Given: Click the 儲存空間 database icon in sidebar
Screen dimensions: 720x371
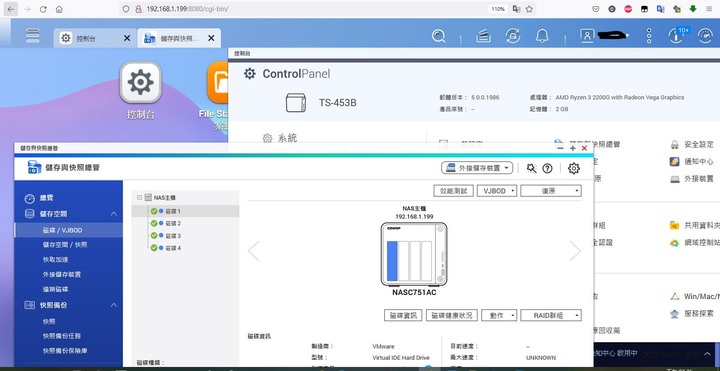Looking at the screenshot, I should [29, 214].
